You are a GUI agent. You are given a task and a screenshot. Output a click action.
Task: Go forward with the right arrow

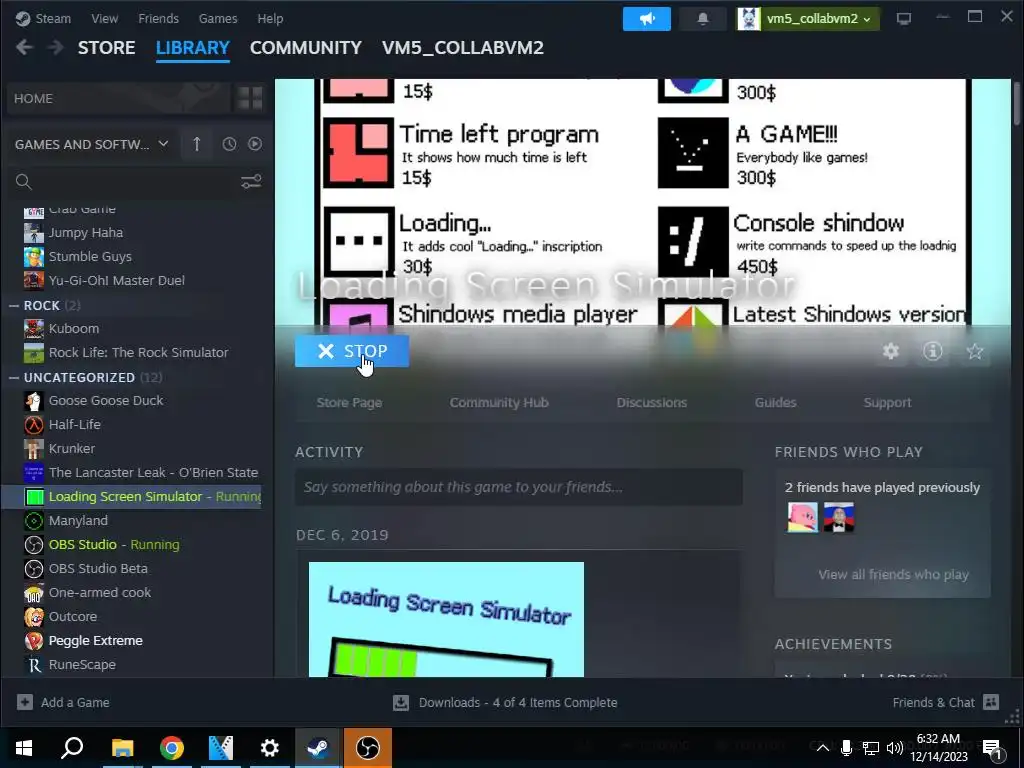point(56,48)
